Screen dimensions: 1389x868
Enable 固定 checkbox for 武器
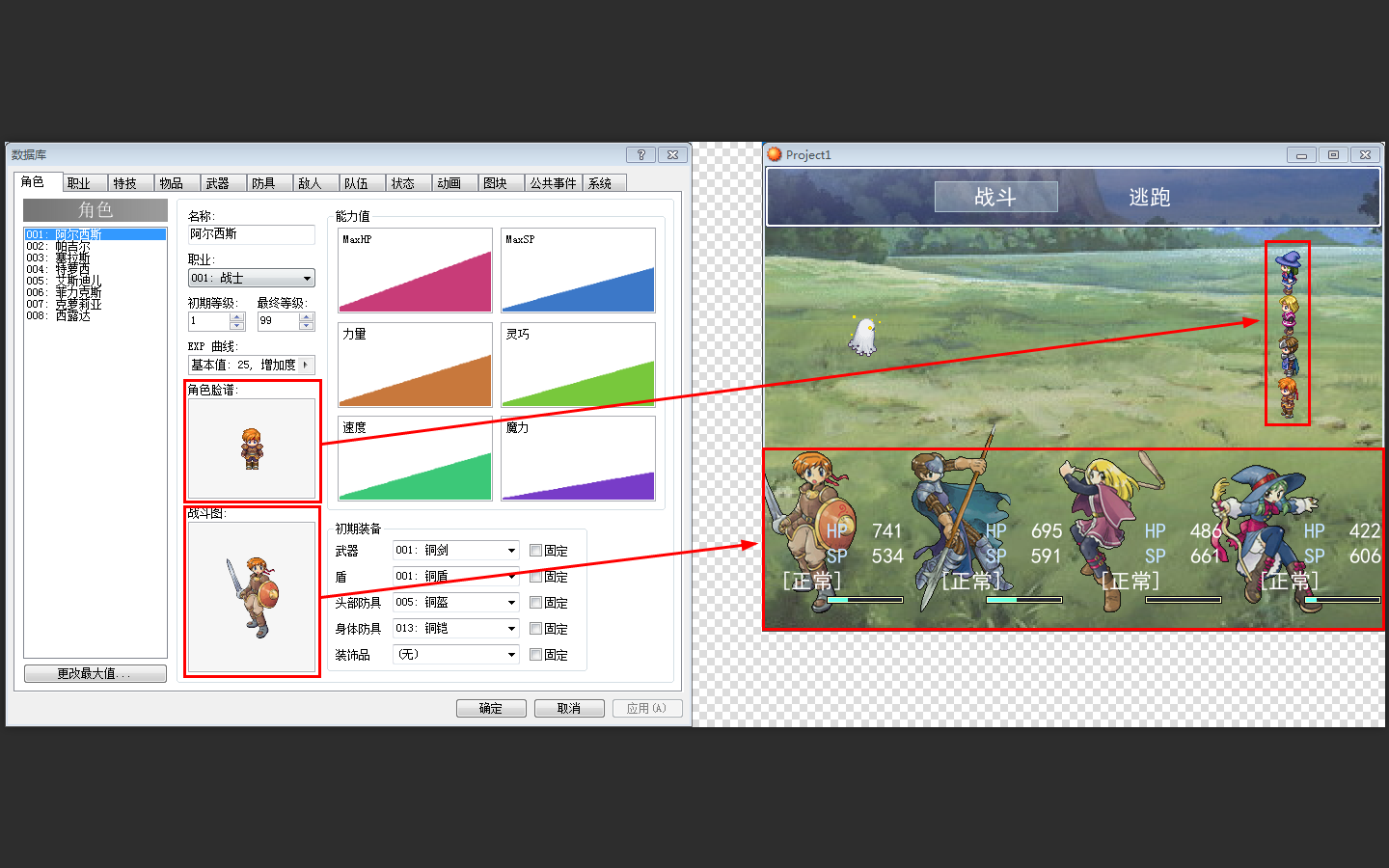(x=535, y=551)
